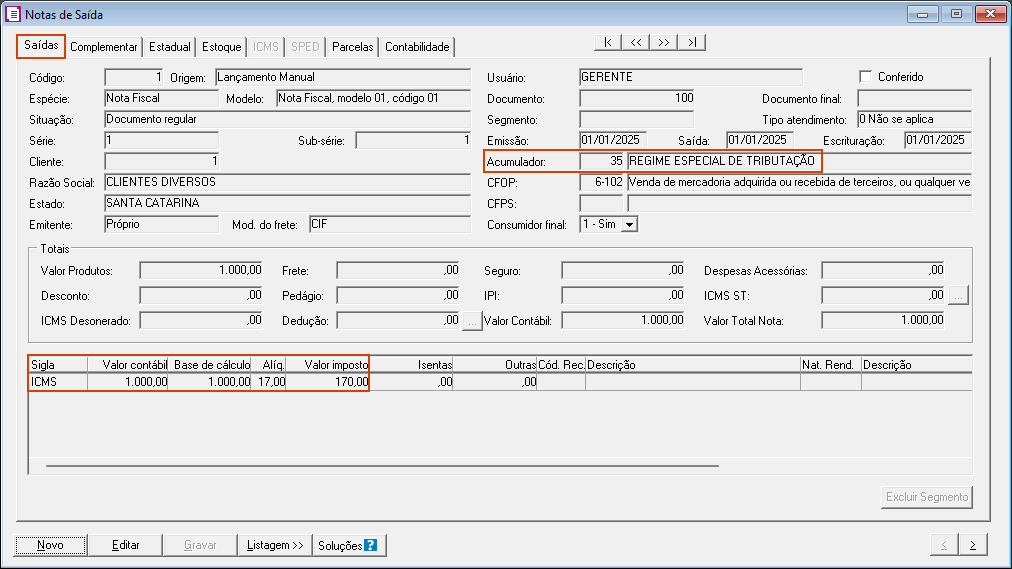Switch to the Contabilidade tab
Viewport: 1012px width, 569px height.
[417, 47]
